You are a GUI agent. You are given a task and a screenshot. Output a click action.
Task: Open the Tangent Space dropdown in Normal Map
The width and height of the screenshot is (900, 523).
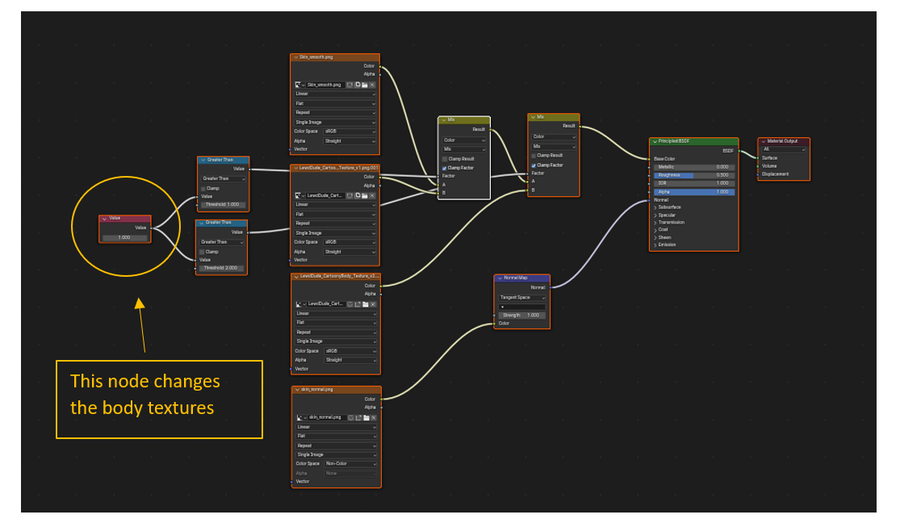click(521, 297)
